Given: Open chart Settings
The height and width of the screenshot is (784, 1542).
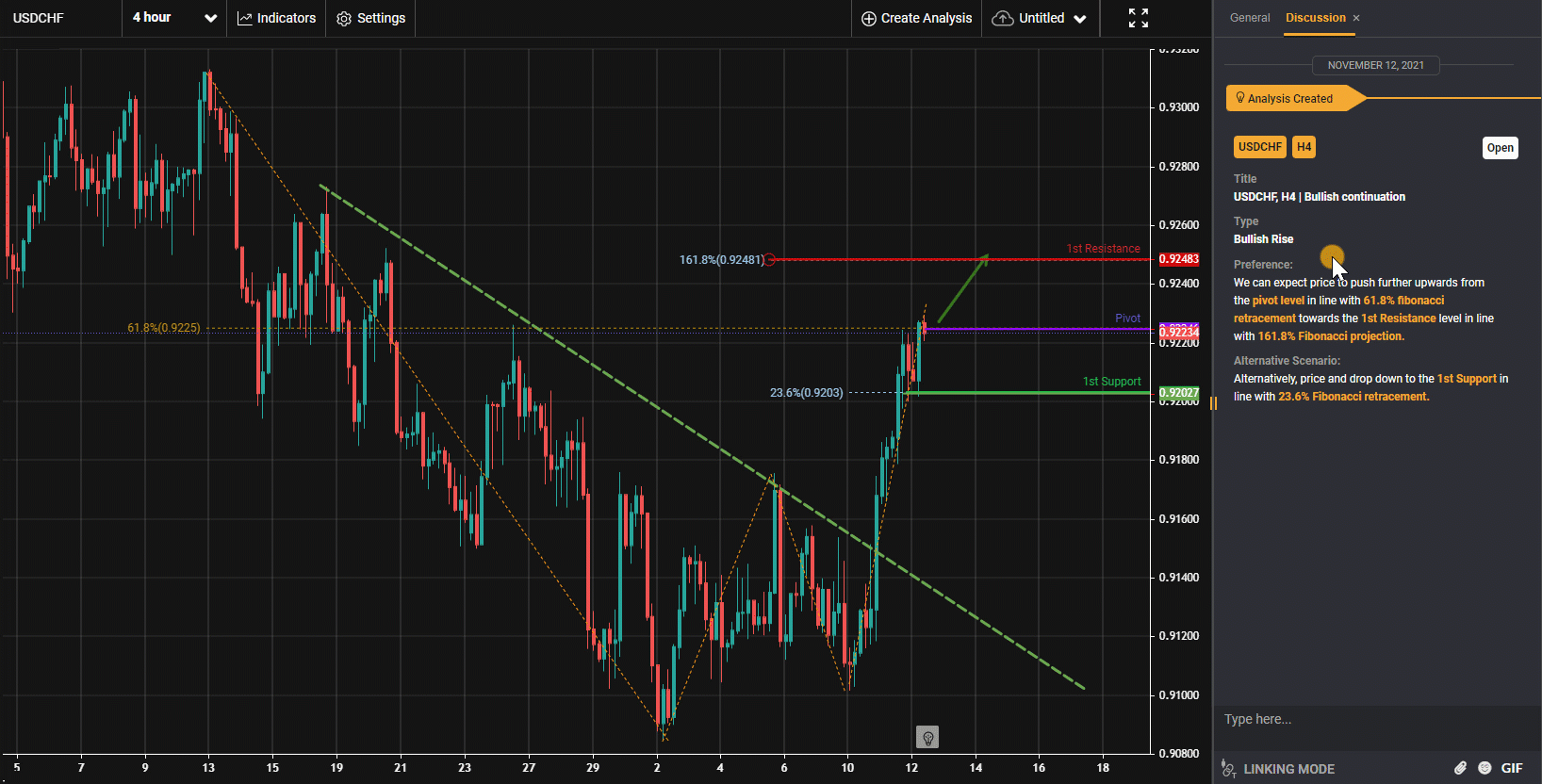Looking at the screenshot, I should click(x=371, y=18).
